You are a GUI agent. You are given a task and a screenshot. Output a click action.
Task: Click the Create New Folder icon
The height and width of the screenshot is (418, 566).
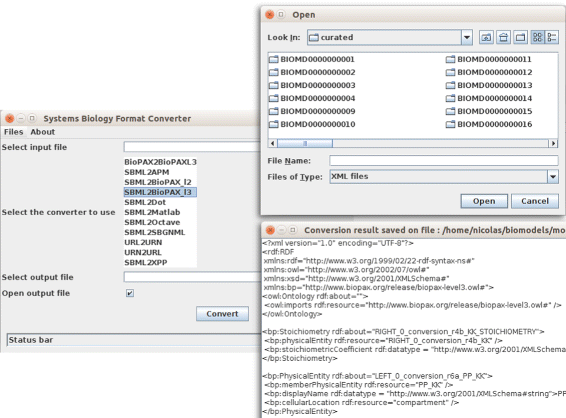[520, 37]
